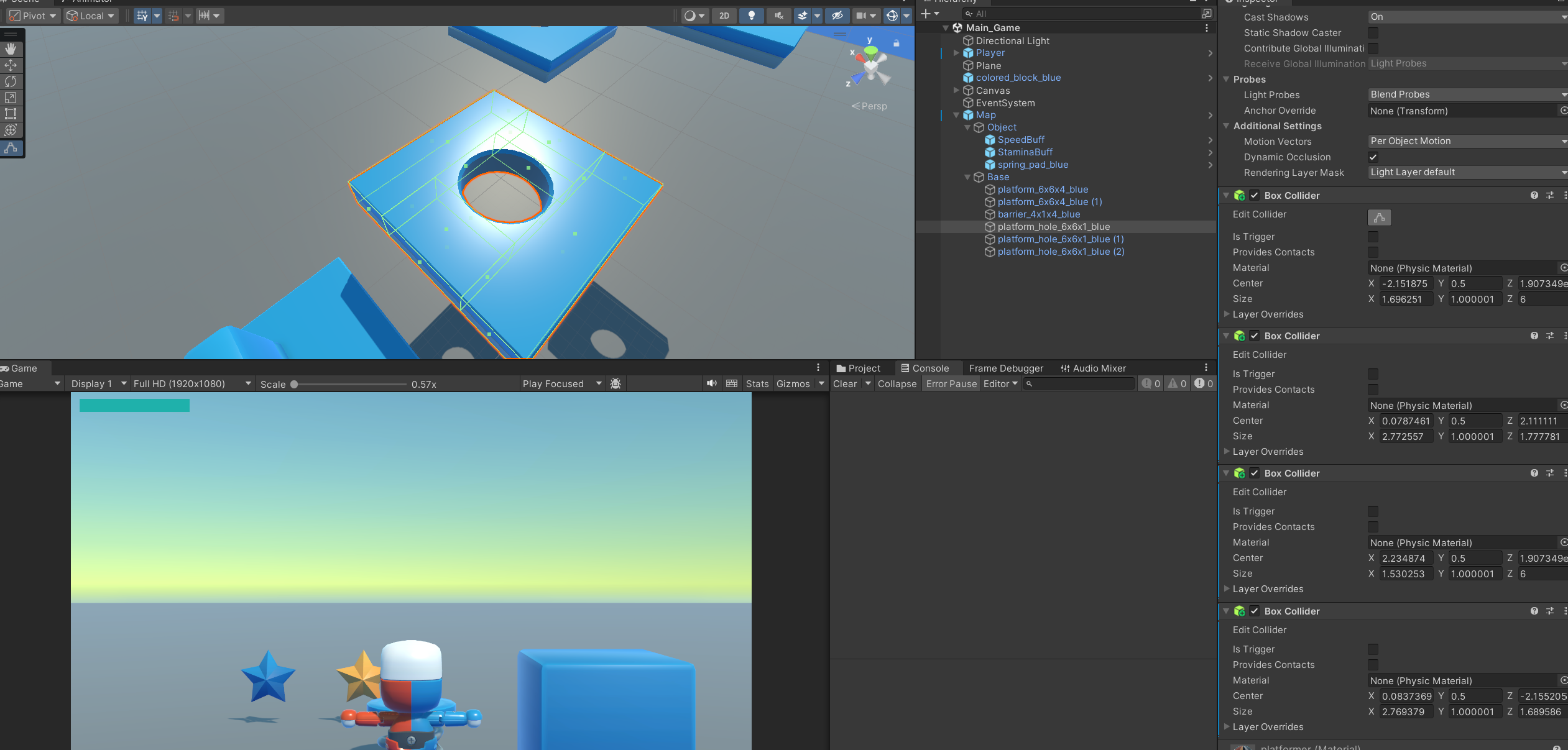Select the Hand view tool

pyautogui.click(x=11, y=49)
